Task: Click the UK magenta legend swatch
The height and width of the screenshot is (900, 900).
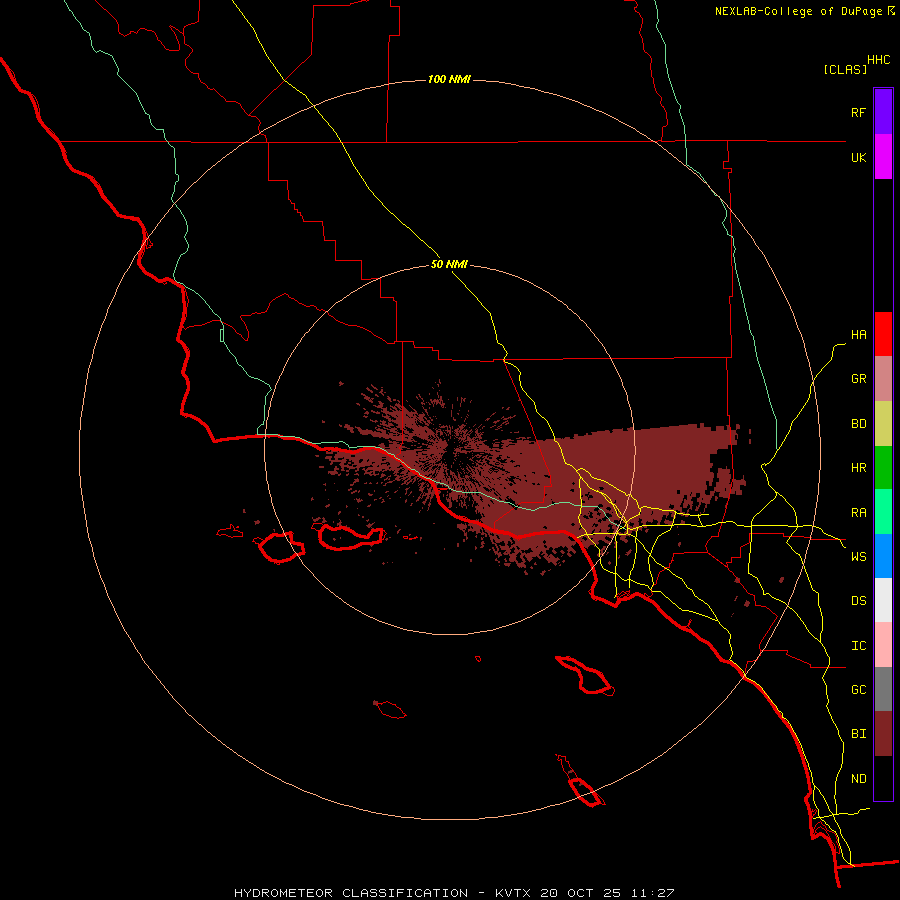Action: tap(883, 157)
